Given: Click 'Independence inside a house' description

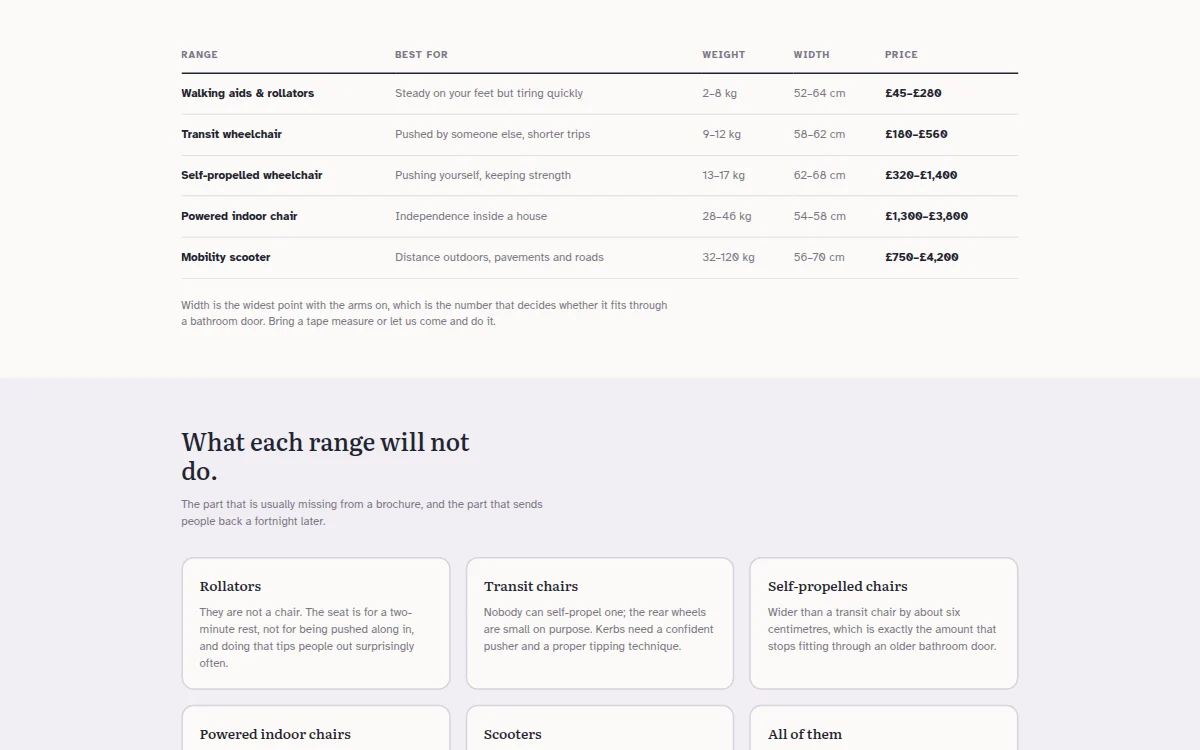Looking at the screenshot, I should [471, 216].
